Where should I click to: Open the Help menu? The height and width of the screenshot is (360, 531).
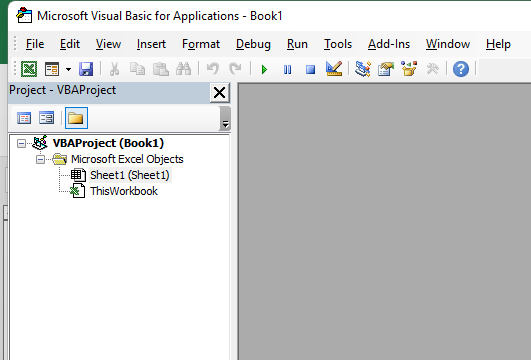tap(498, 44)
